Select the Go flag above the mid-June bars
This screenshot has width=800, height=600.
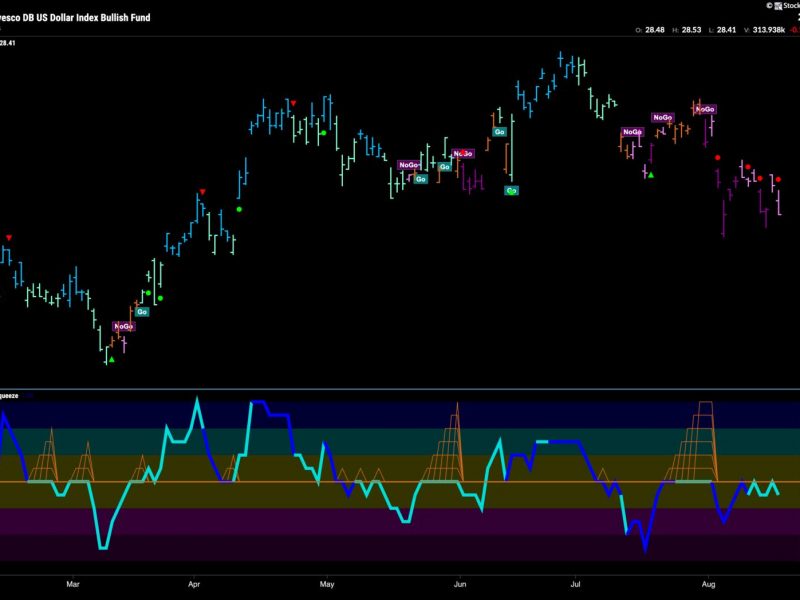tap(499, 132)
